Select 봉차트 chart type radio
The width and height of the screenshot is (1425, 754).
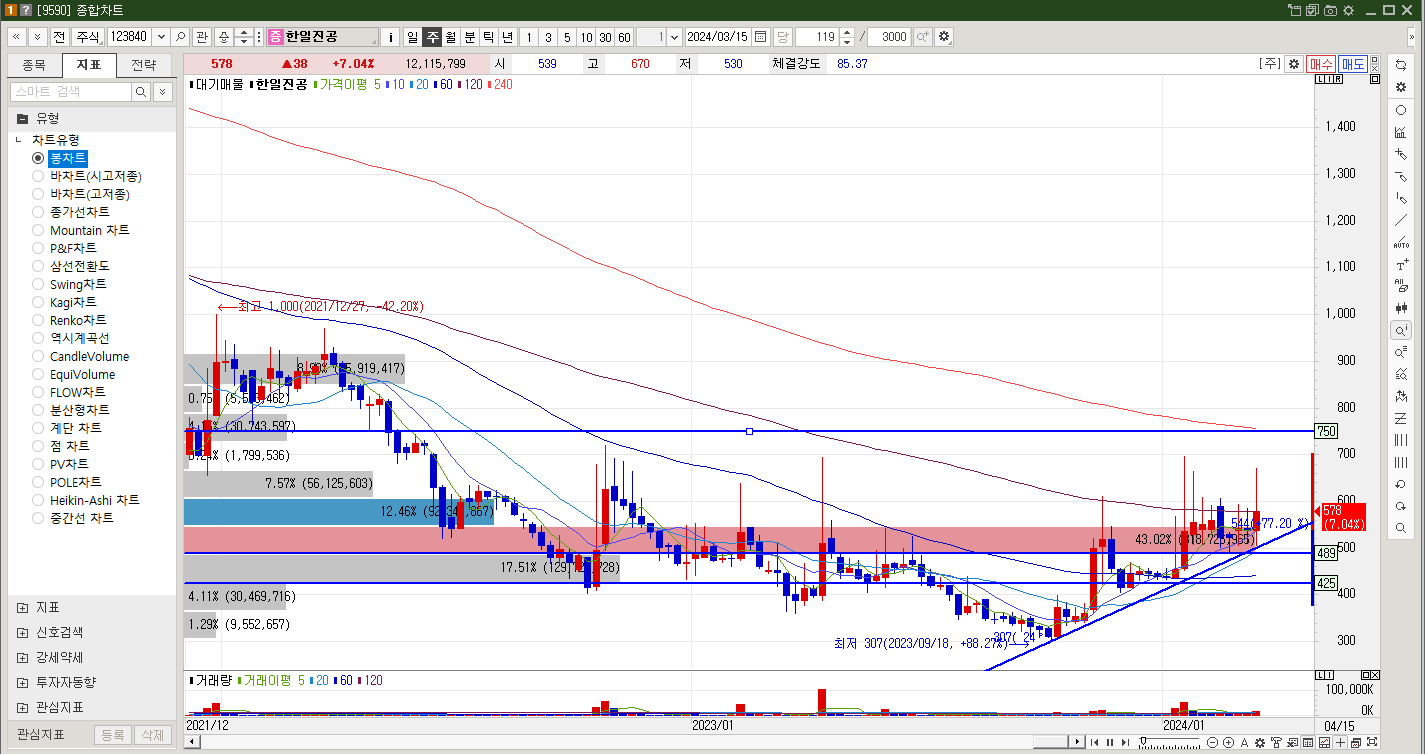(38, 158)
